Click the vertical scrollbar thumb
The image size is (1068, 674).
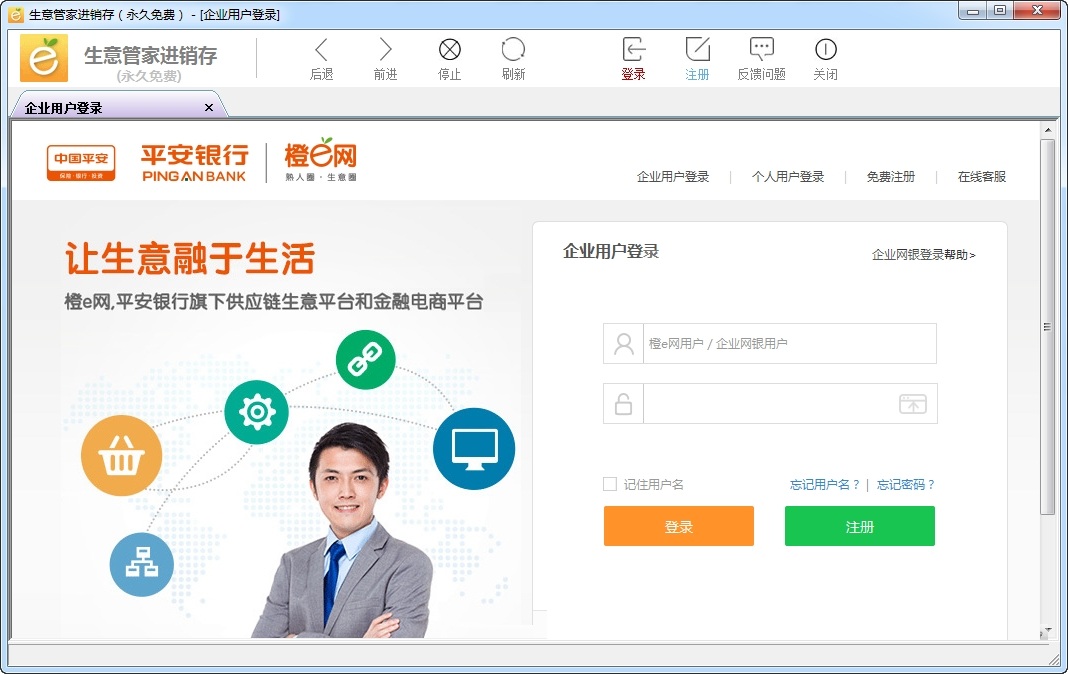(1047, 327)
